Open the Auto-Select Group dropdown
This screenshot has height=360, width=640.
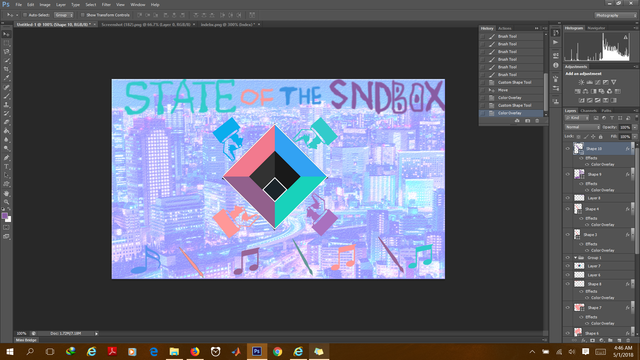(x=64, y=15)
